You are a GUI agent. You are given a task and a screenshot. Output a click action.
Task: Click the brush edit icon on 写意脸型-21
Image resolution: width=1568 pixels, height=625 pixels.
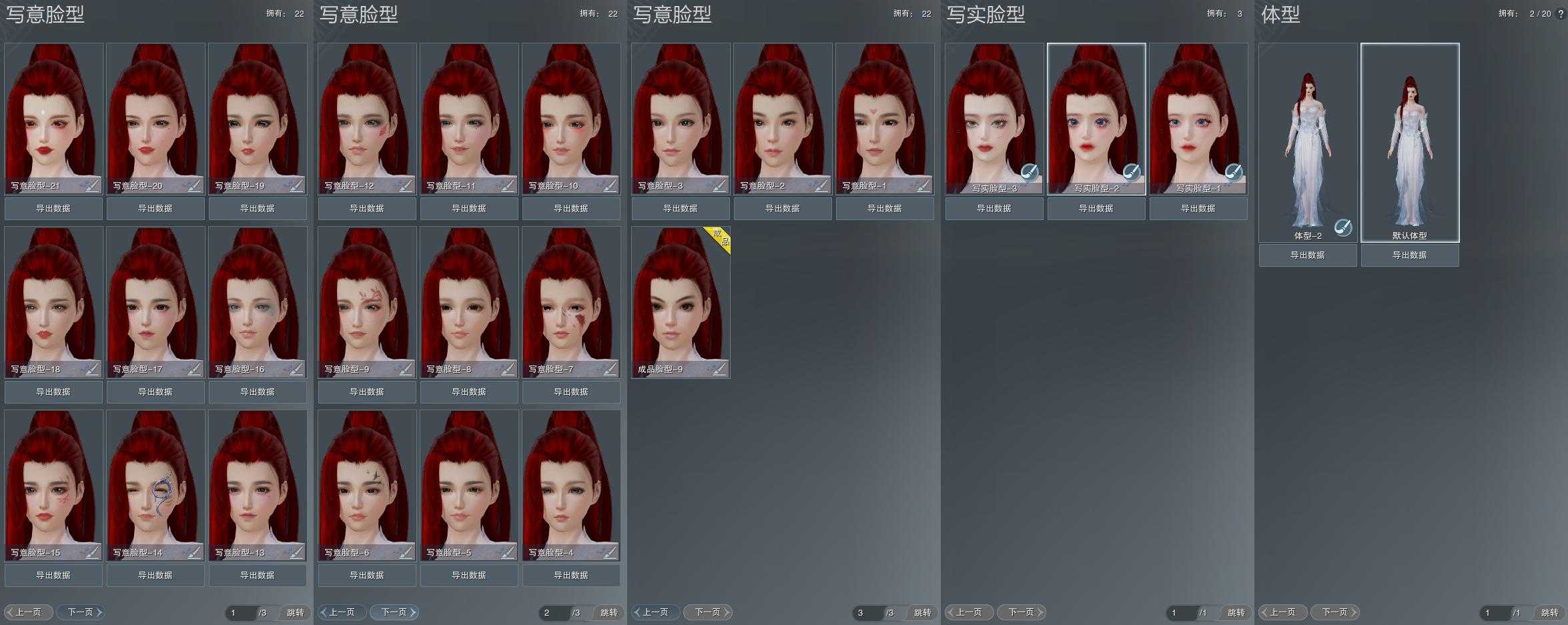[92, 185]
